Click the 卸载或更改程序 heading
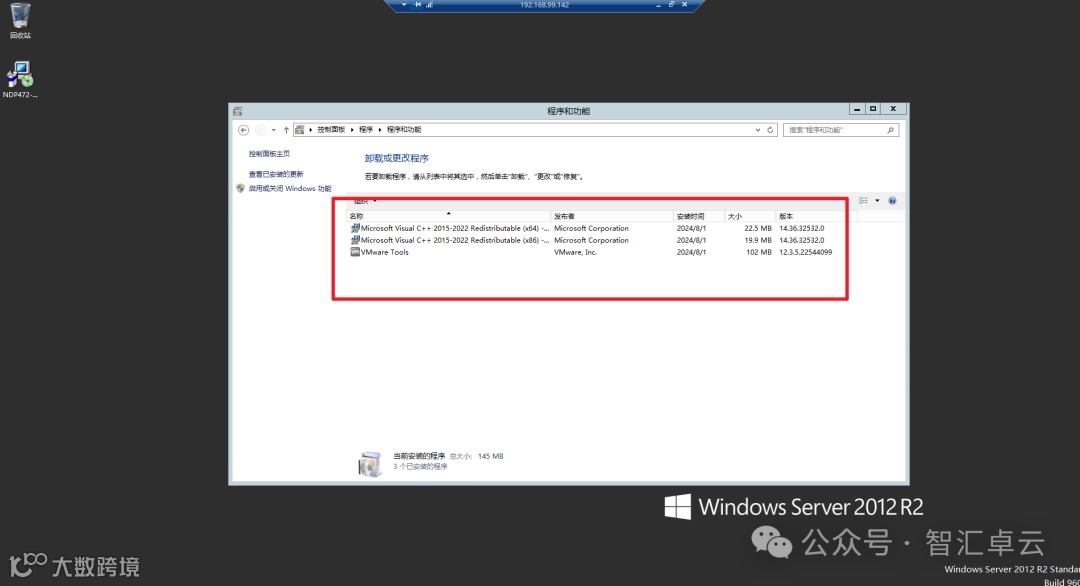 coord(397,158)
